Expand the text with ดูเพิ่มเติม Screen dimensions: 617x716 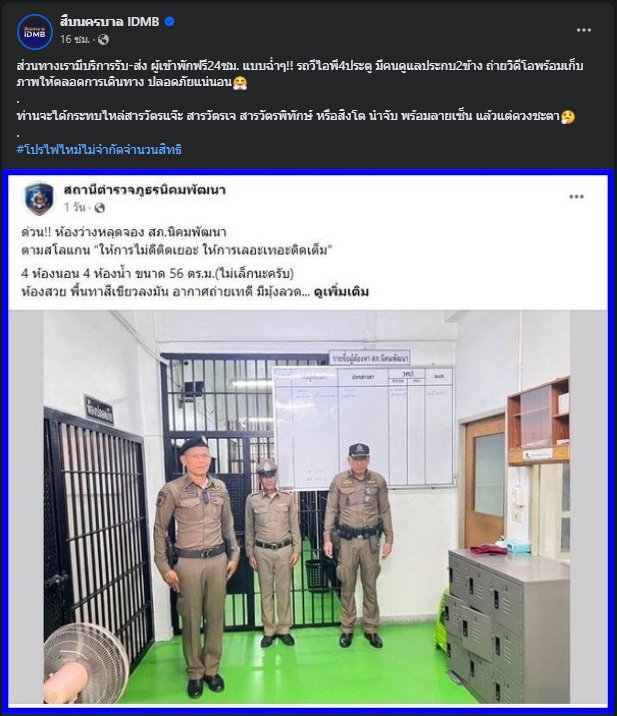(x=342, y=292)
